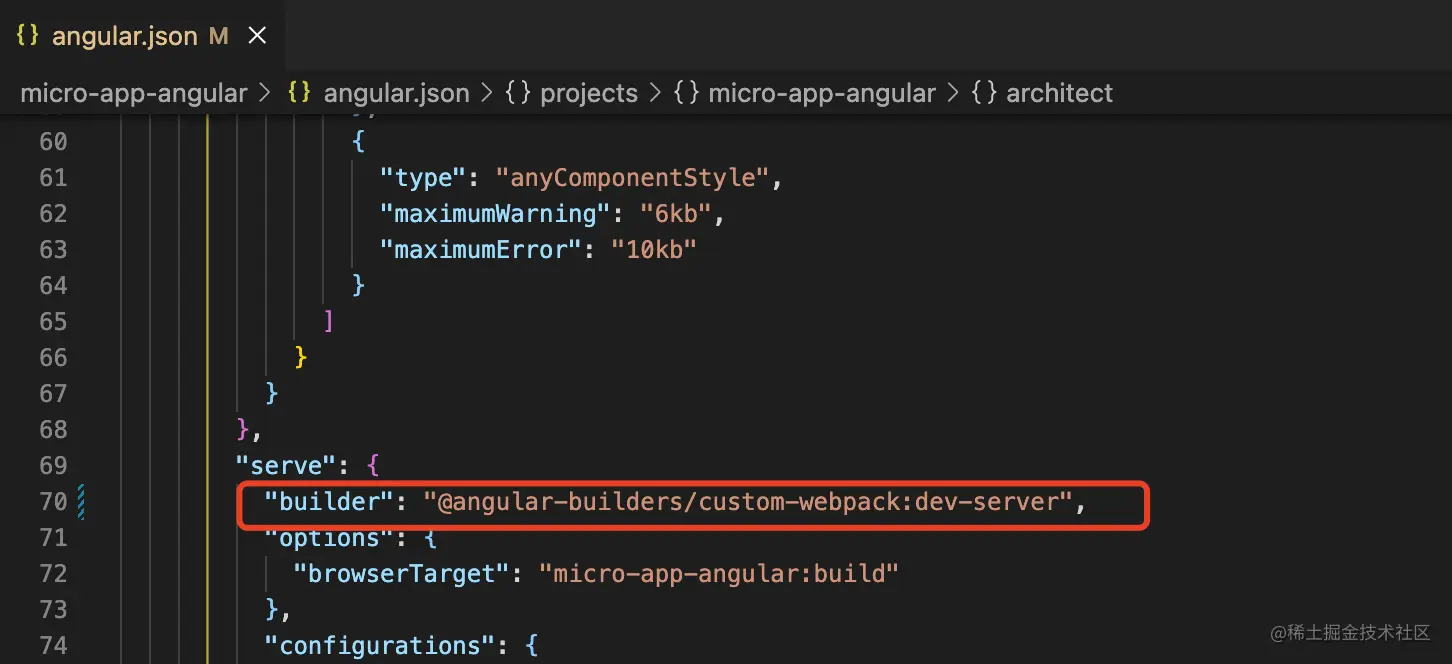Open the micro-app-angular folder breadcrumb
The width and height of the screenshot is (1452, 664).
point(134,93)
